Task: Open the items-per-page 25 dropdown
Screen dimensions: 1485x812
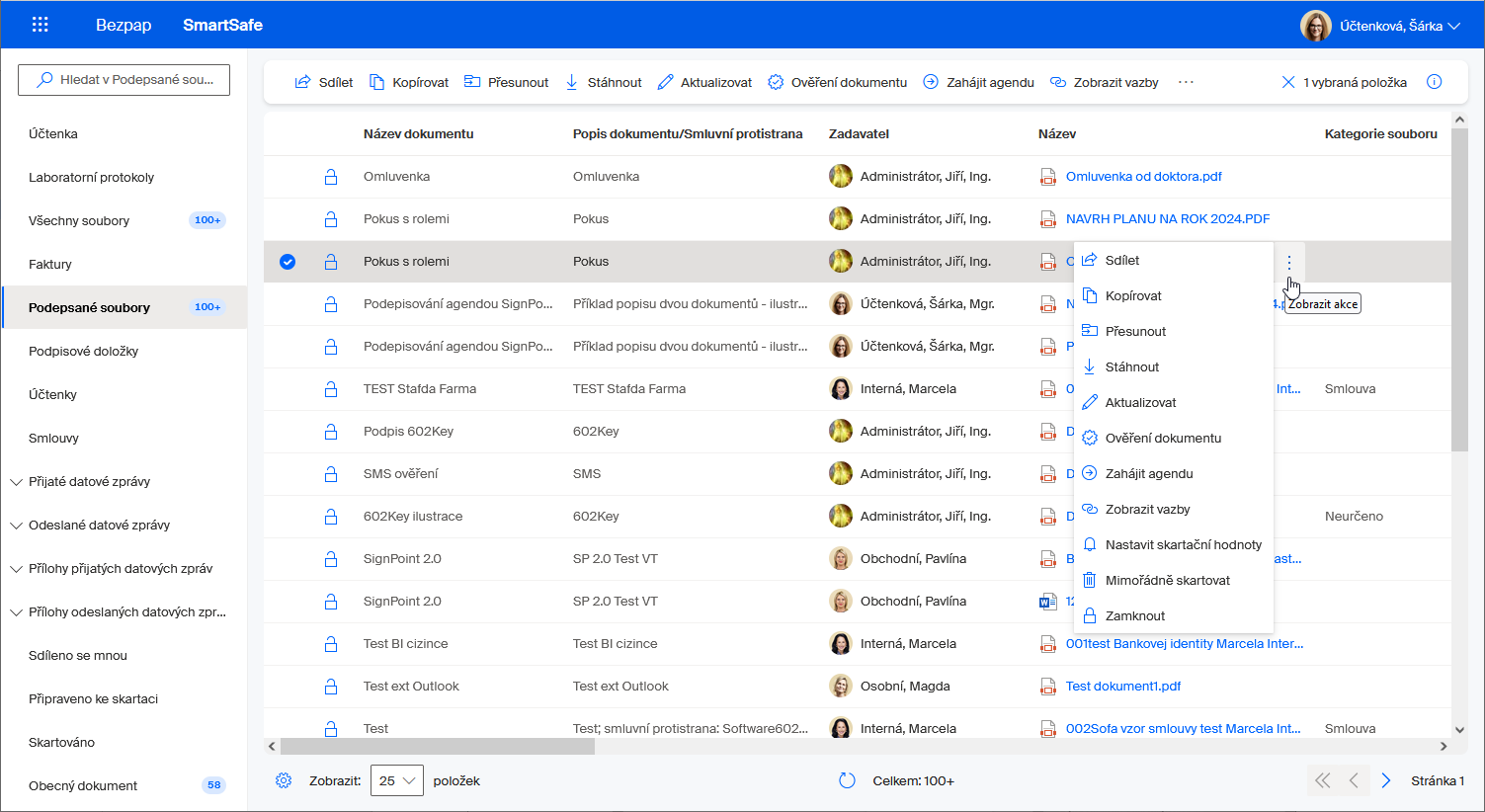Action: pyautogui.click(x=397, y=780)
